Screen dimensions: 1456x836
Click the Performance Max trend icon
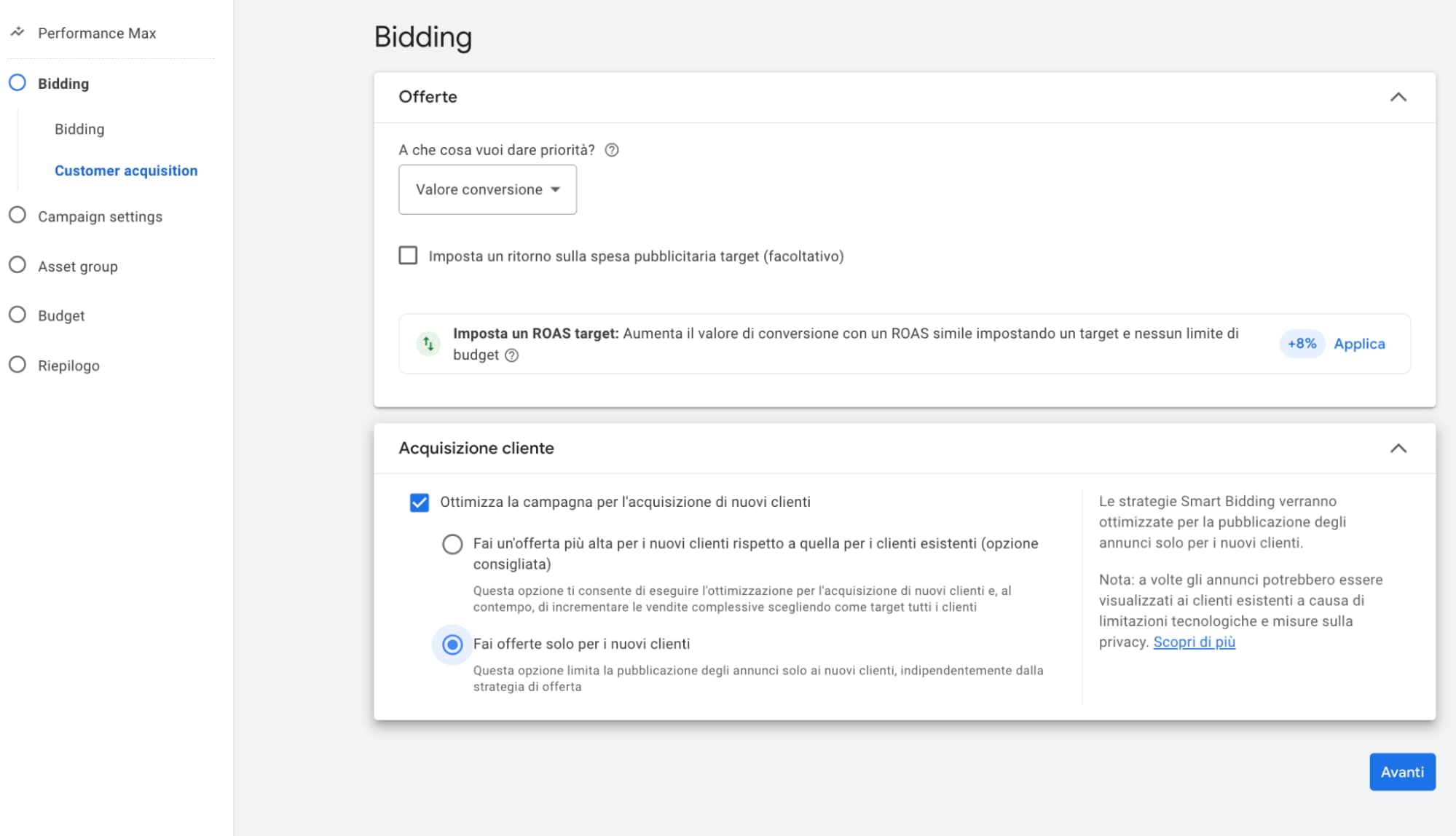click(17, 32)
